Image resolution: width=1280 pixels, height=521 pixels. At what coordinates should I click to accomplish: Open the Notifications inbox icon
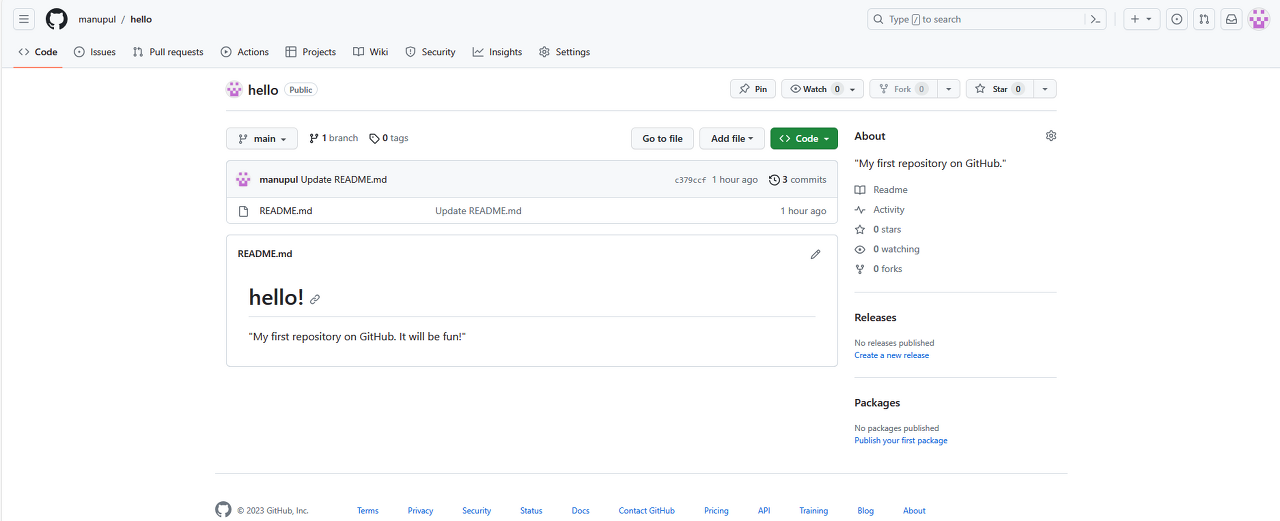point(1232,19)
